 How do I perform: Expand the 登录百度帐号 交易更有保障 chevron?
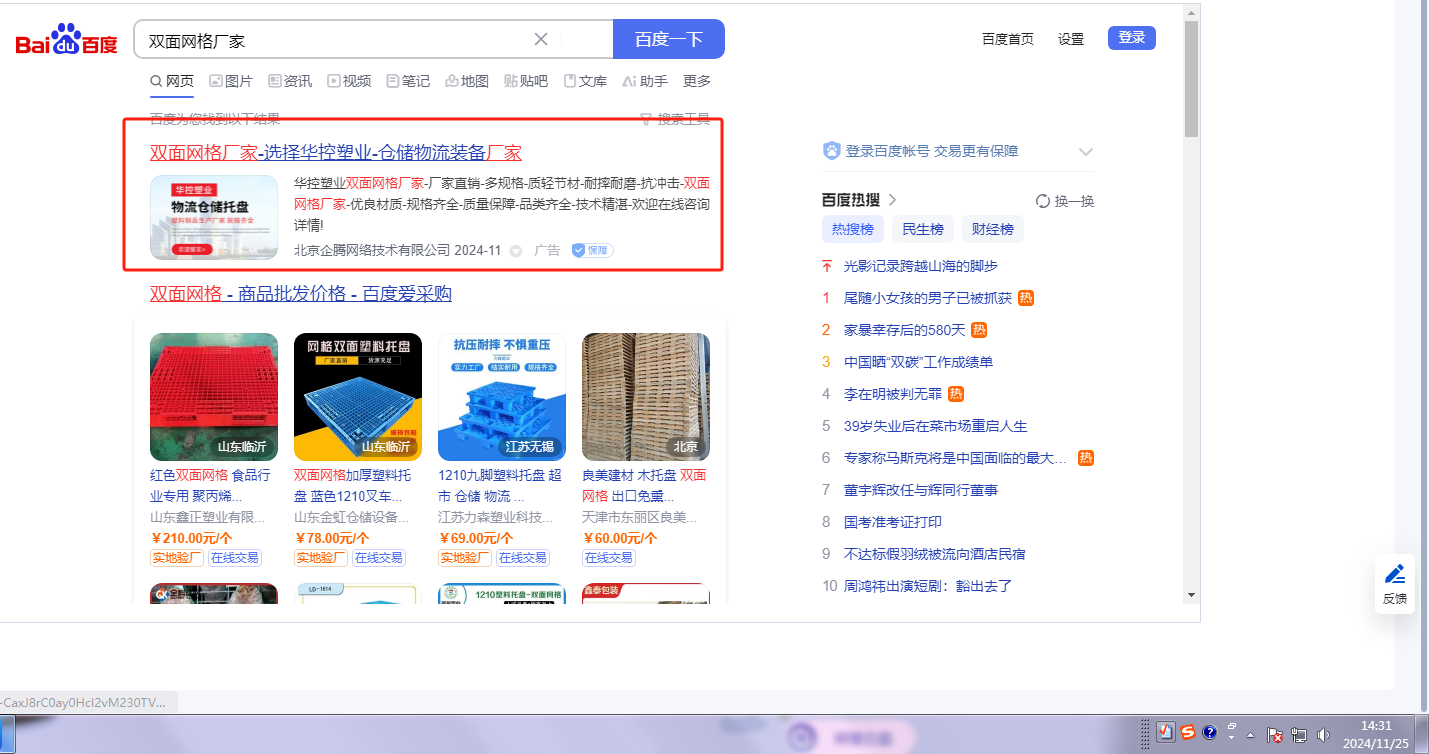[1086, 152]
